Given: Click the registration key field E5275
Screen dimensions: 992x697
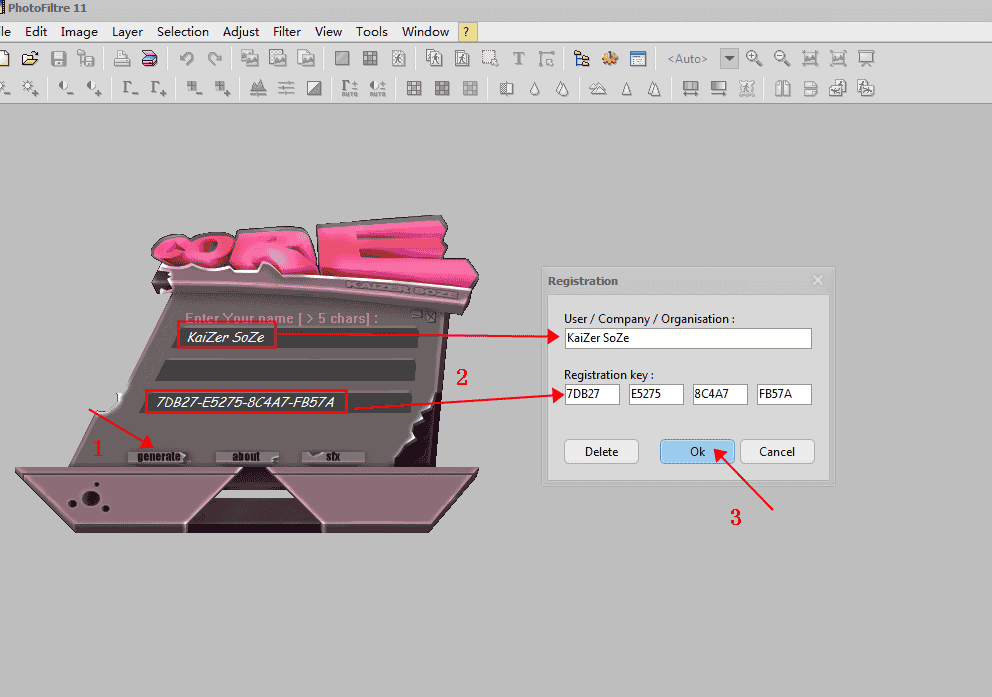Looking at the screenshot, I should (x=656, y=394).
